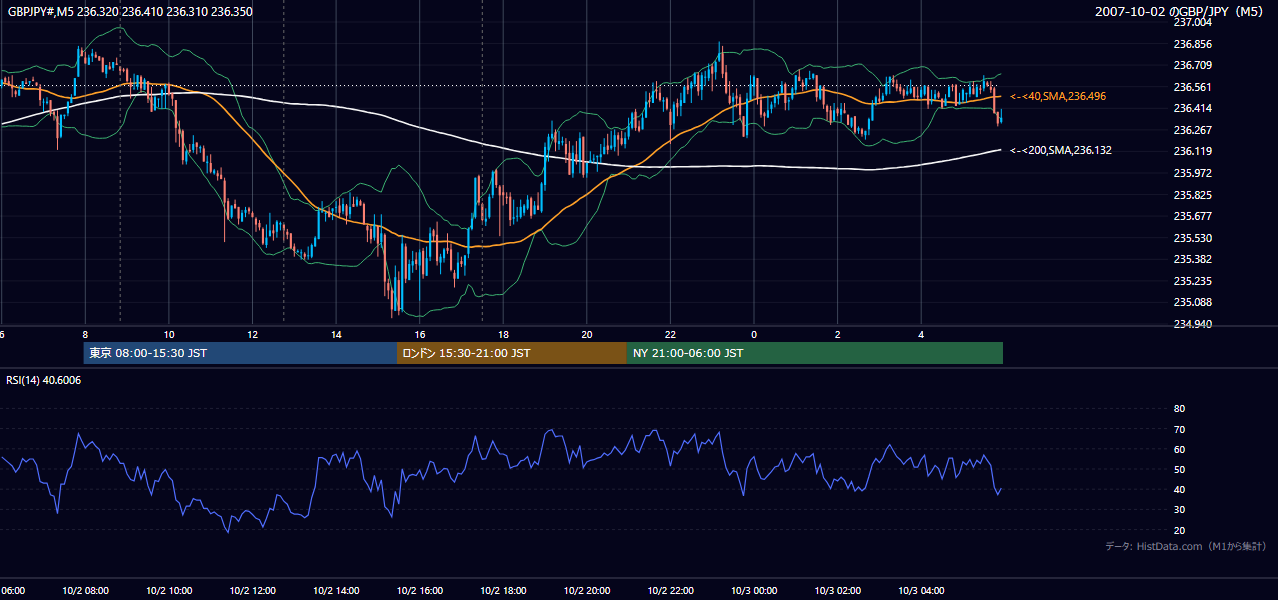Click bottom time label 10/2 22:00

pyautogui.click(x=670, y=591)
